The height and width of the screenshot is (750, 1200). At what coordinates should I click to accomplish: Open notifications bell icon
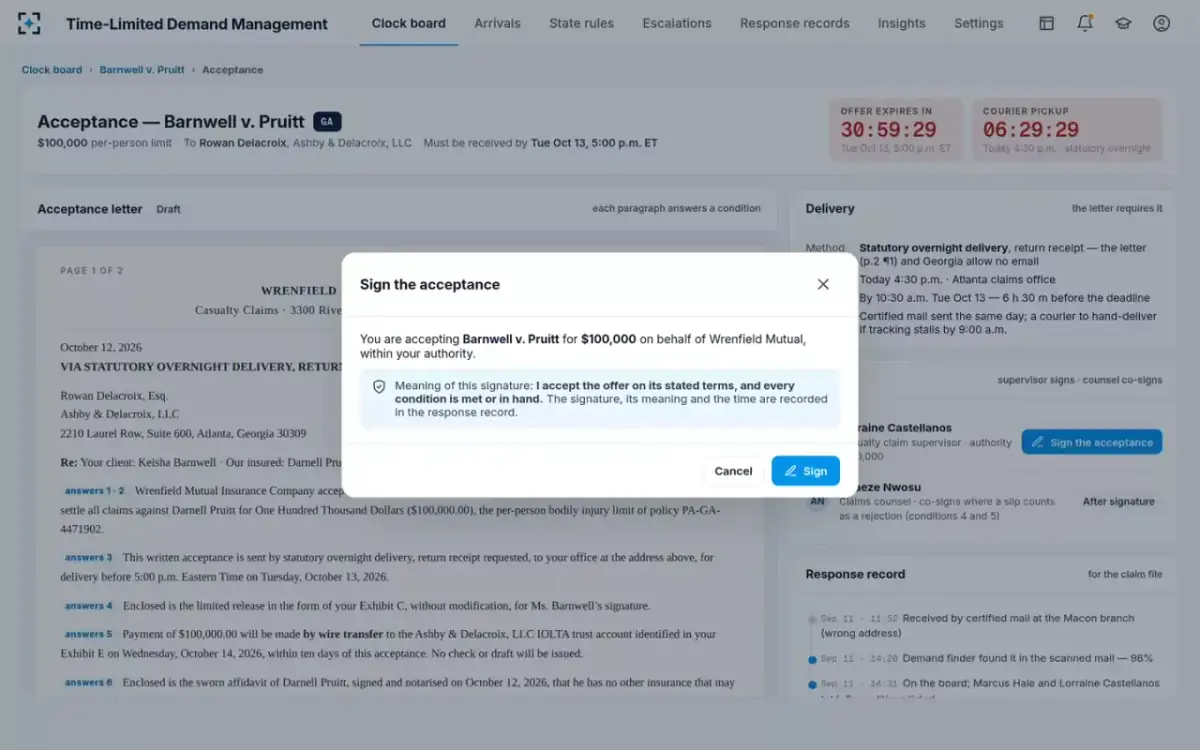point(1085,23)
